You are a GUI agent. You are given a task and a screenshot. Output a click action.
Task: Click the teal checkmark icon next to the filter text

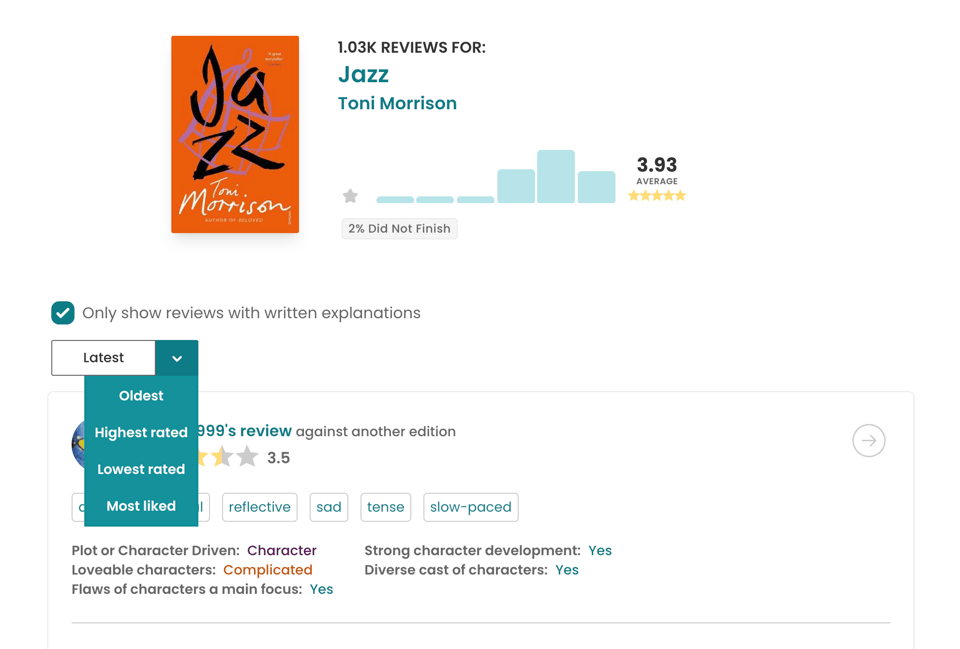click(62, 312)
